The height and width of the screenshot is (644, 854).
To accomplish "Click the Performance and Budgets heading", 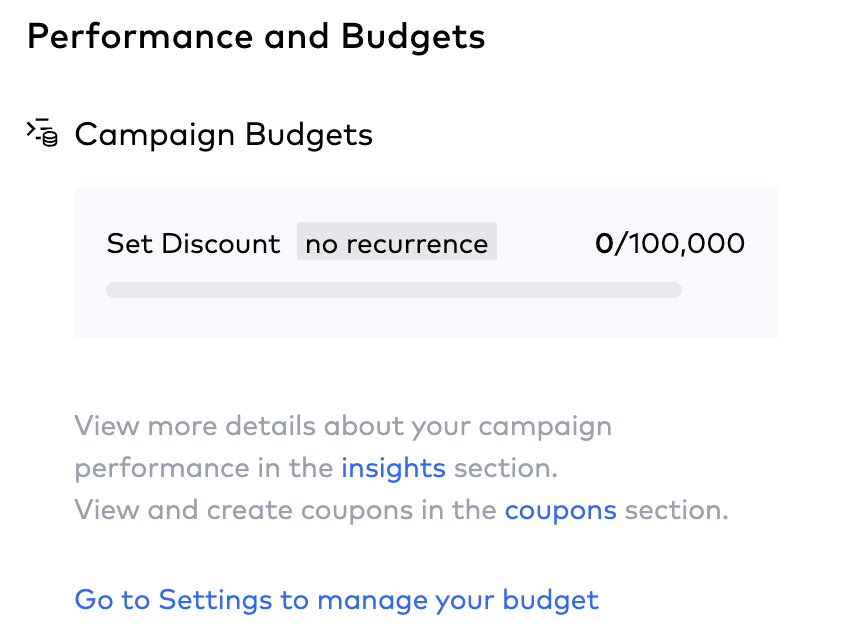I will point(256,37).
